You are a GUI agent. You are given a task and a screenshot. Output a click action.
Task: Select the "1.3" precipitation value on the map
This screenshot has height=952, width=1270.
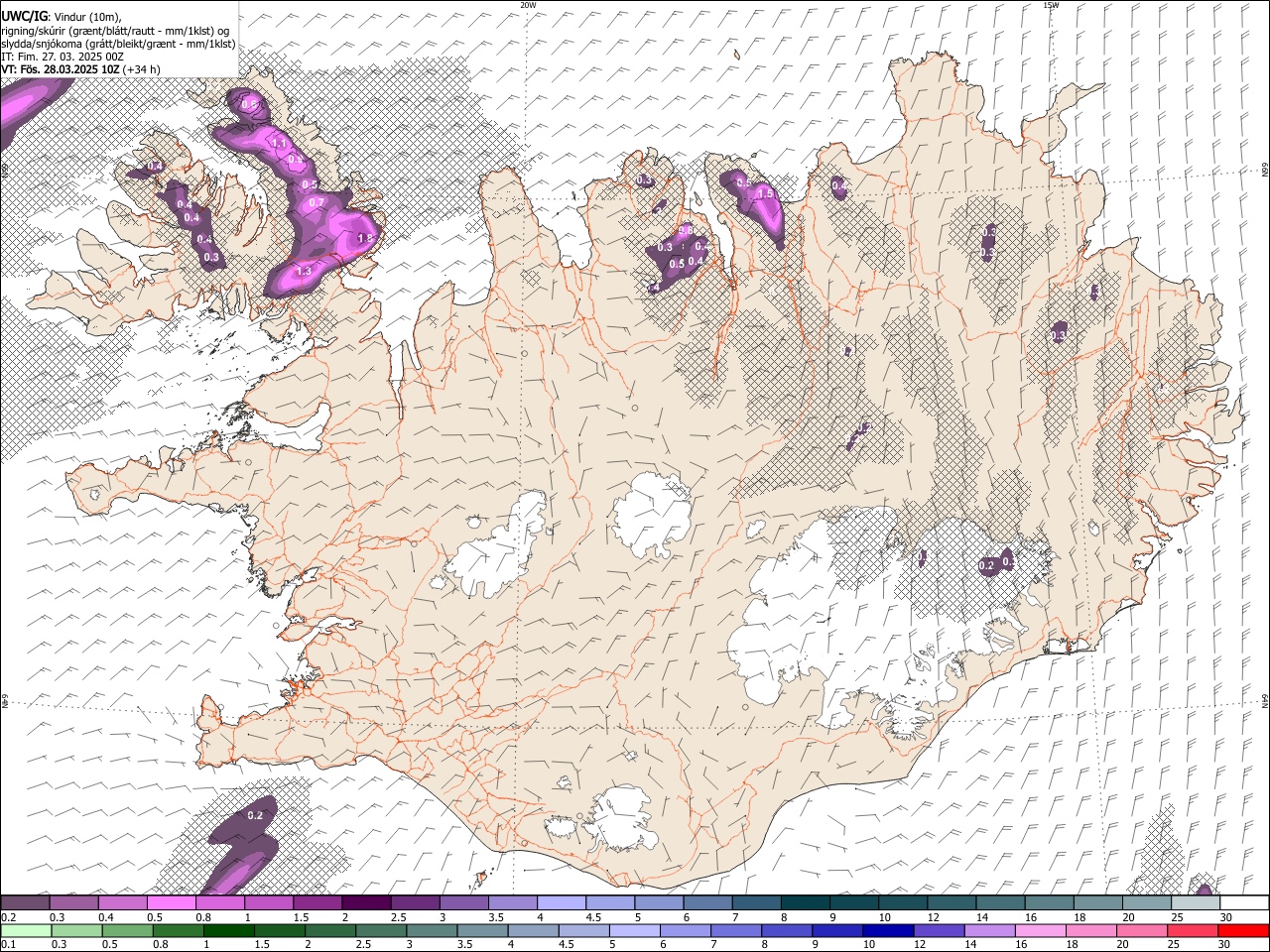[x=304, y=271]
